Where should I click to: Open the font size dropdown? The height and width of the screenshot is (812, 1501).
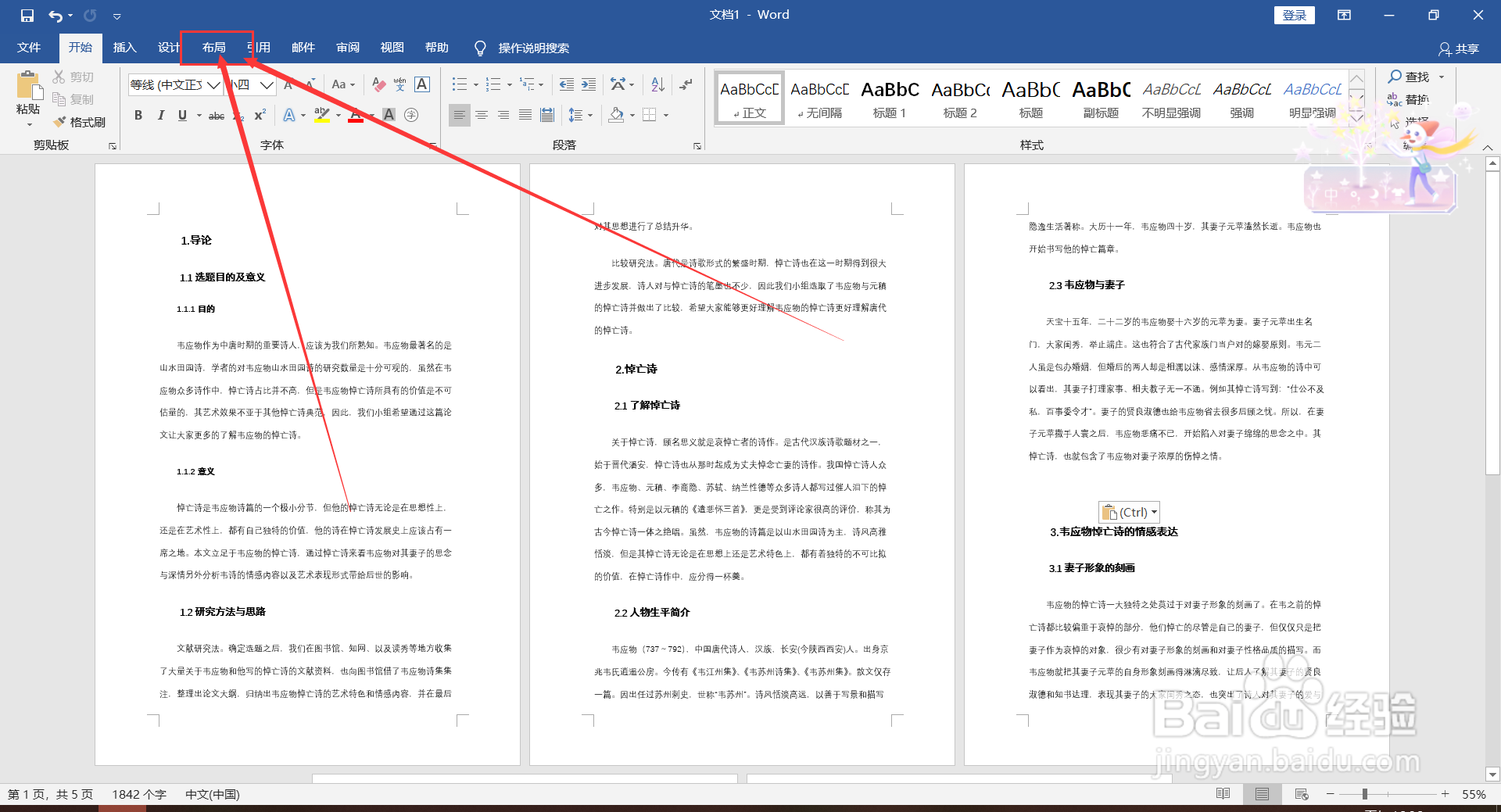267,84
